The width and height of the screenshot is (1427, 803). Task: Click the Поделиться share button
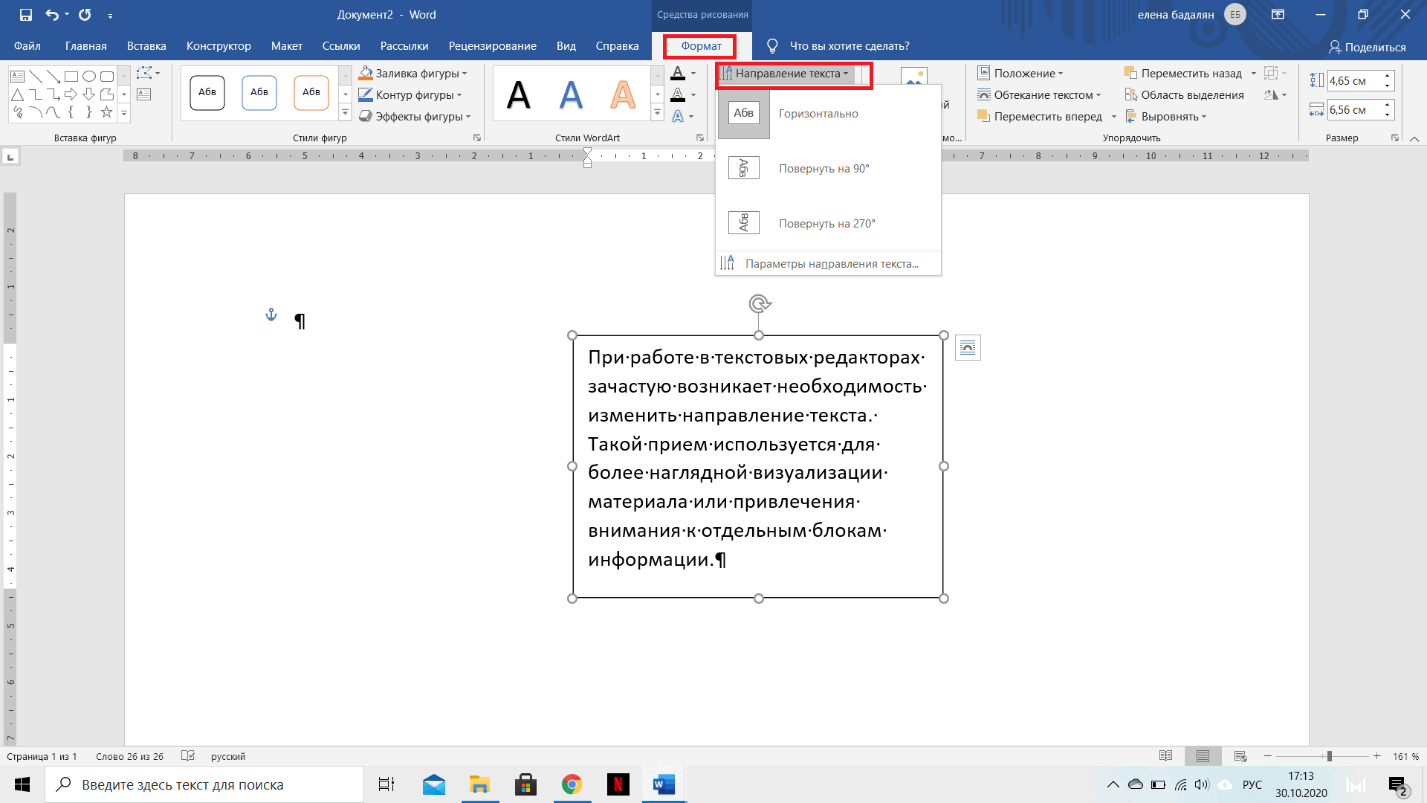1367,47
